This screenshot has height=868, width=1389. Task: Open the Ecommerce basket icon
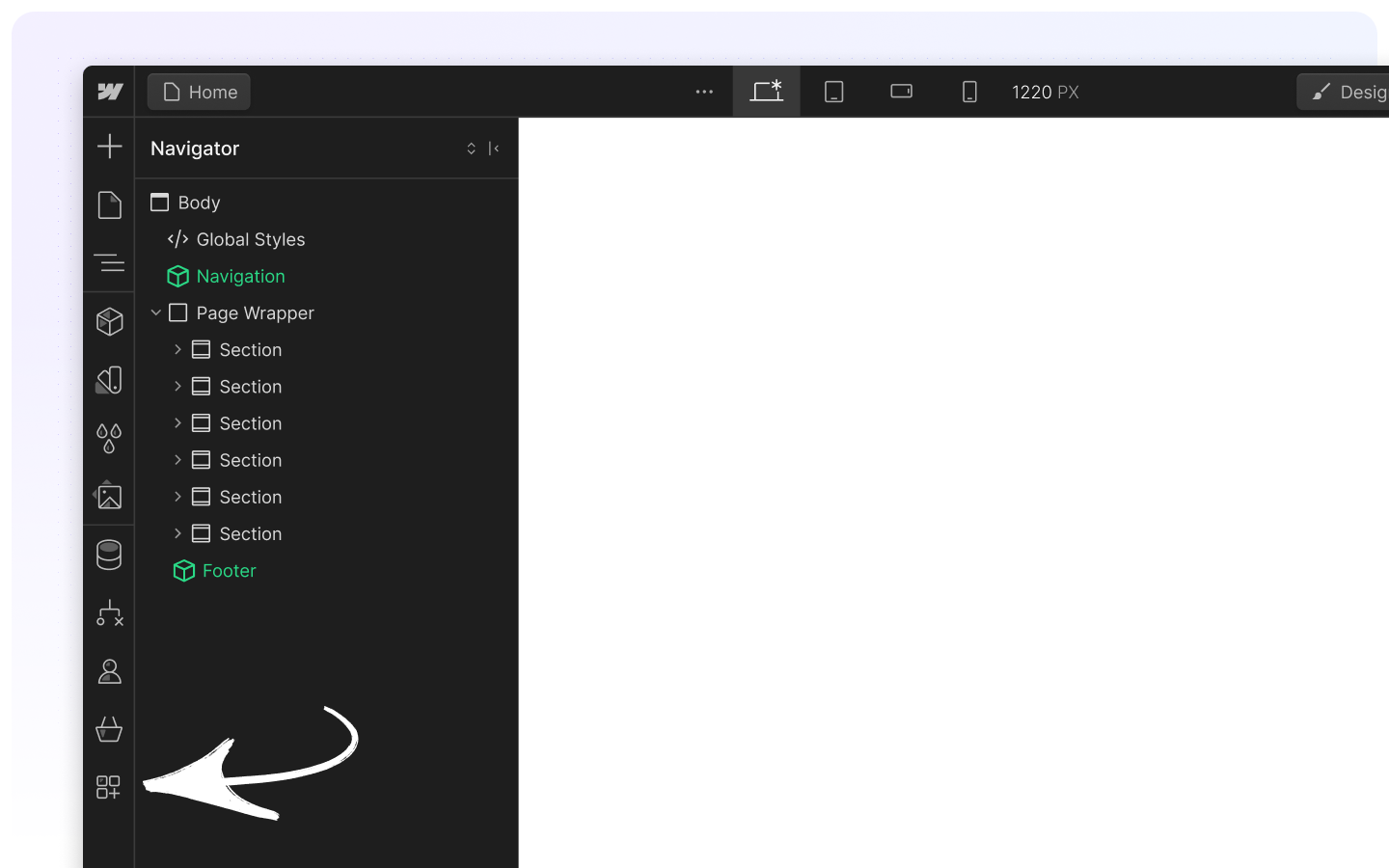tap(109, 729)
